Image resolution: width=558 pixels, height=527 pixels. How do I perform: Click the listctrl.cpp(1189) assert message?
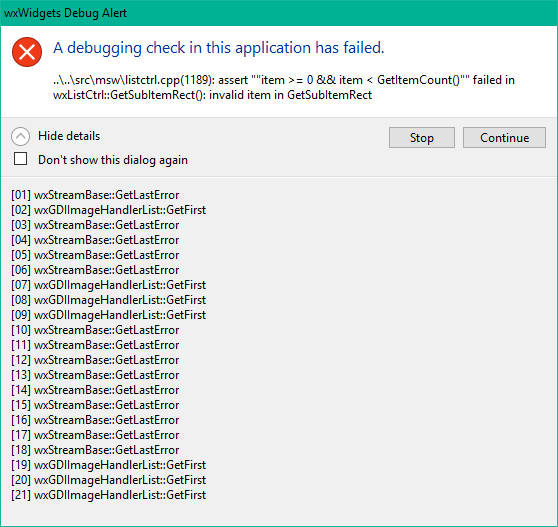point(284,87)
